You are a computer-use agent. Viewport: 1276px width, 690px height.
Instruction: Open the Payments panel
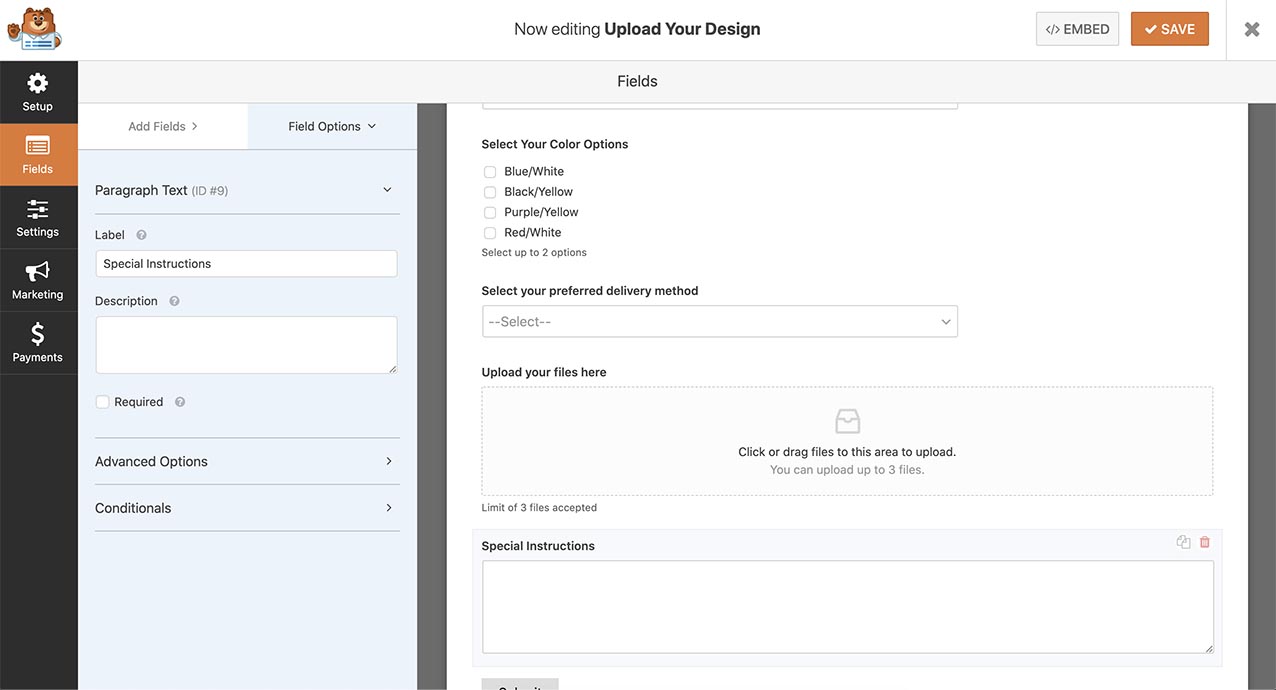pos(37,343)
